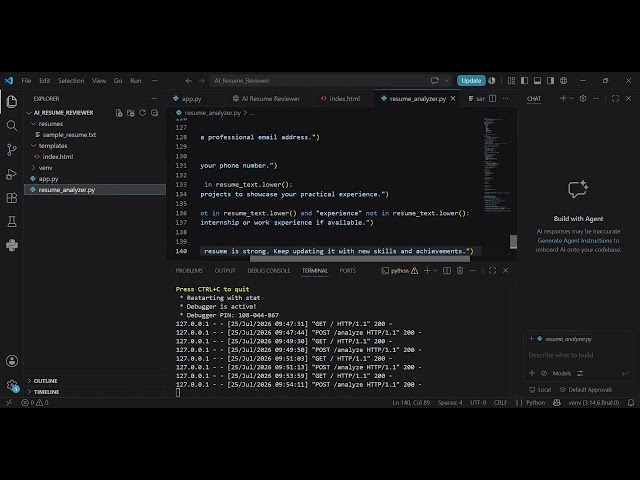The image size is (640, 480).
Task: Open the Run menu
Action: point(136,81)
